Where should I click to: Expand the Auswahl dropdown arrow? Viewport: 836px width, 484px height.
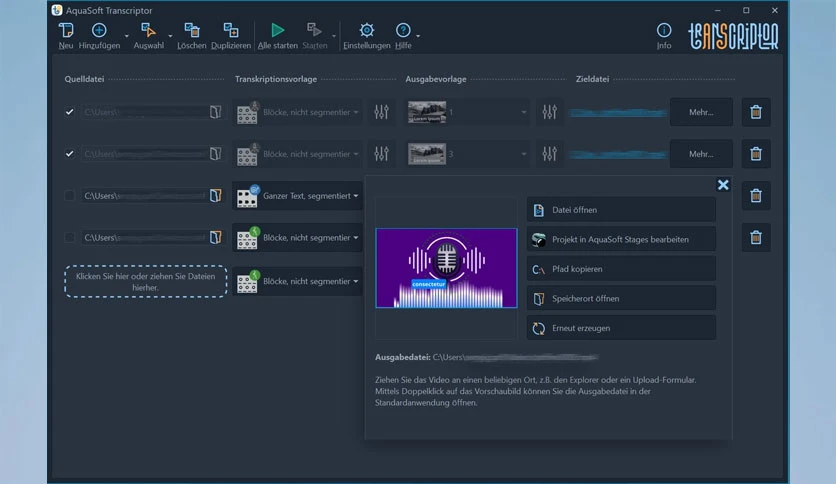[x=170, y=36]
